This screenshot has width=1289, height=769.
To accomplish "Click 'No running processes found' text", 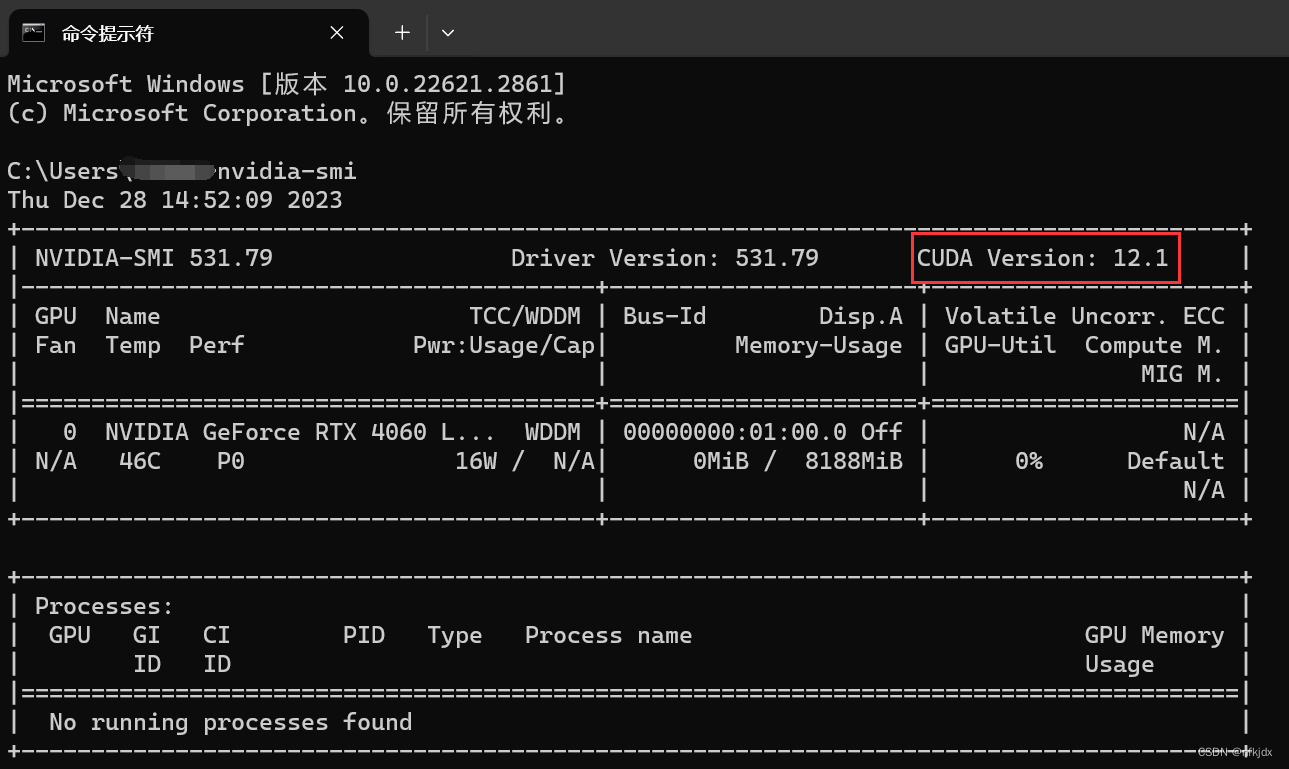I will 231,722.
